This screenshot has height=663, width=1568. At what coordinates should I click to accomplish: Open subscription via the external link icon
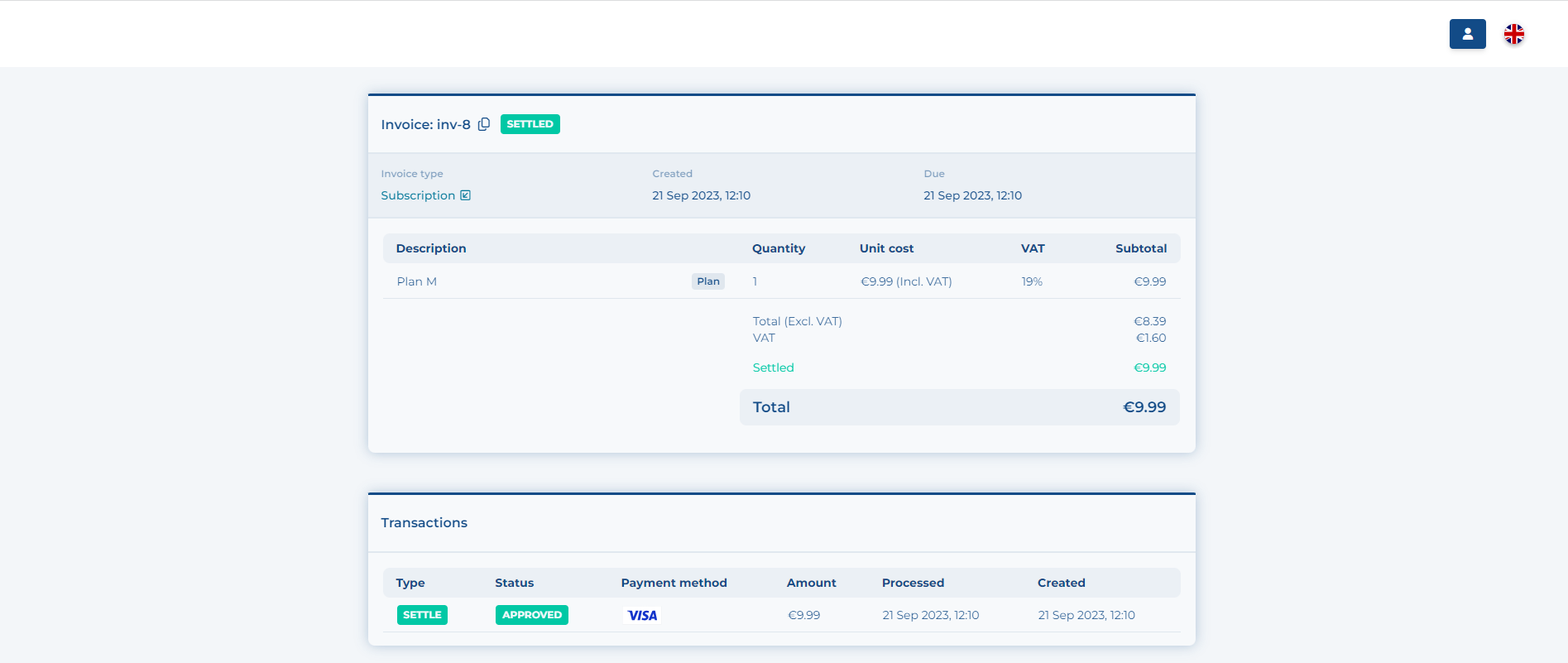(x=466, y=195)
